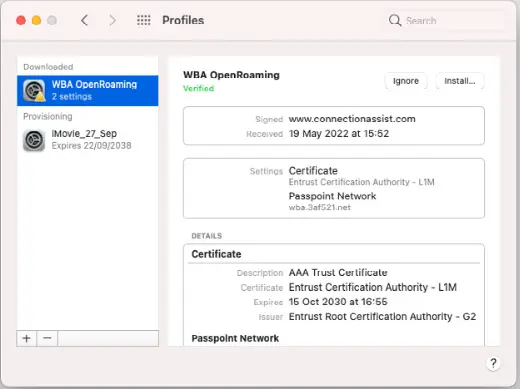Click the "Passpoint Network" settings entry
Screen dimensions: 520x389
tap(332, 196)
